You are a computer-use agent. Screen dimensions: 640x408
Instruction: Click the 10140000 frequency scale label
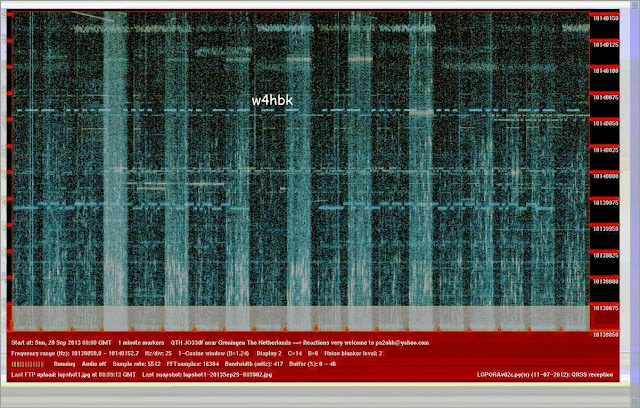[606, 176]
